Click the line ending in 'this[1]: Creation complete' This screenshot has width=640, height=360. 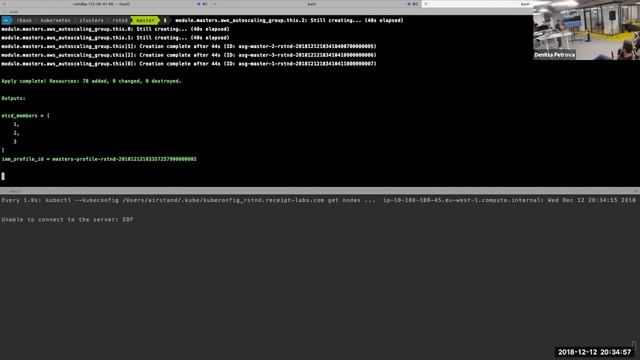pos(189,46)
